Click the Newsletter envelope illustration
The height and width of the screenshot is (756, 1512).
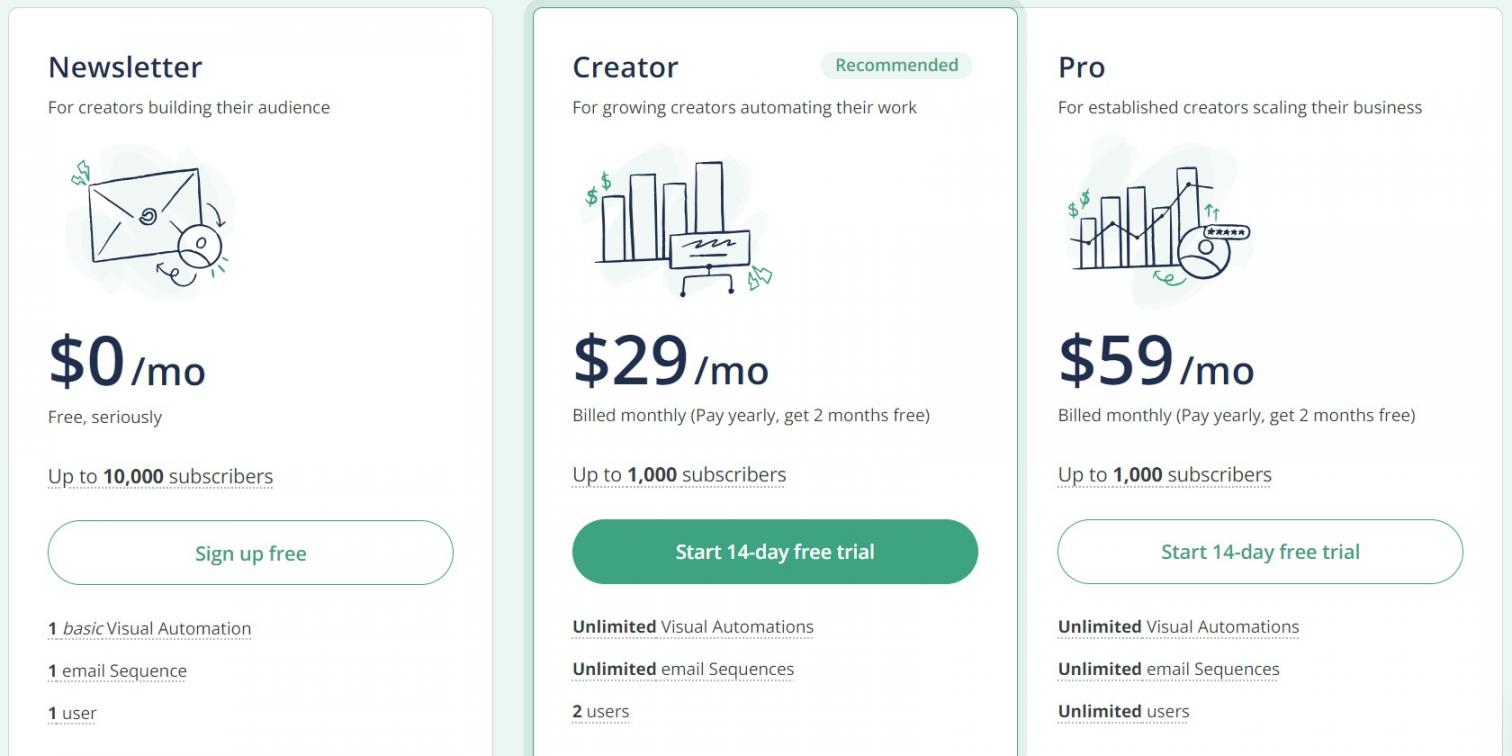pos(150,220)
